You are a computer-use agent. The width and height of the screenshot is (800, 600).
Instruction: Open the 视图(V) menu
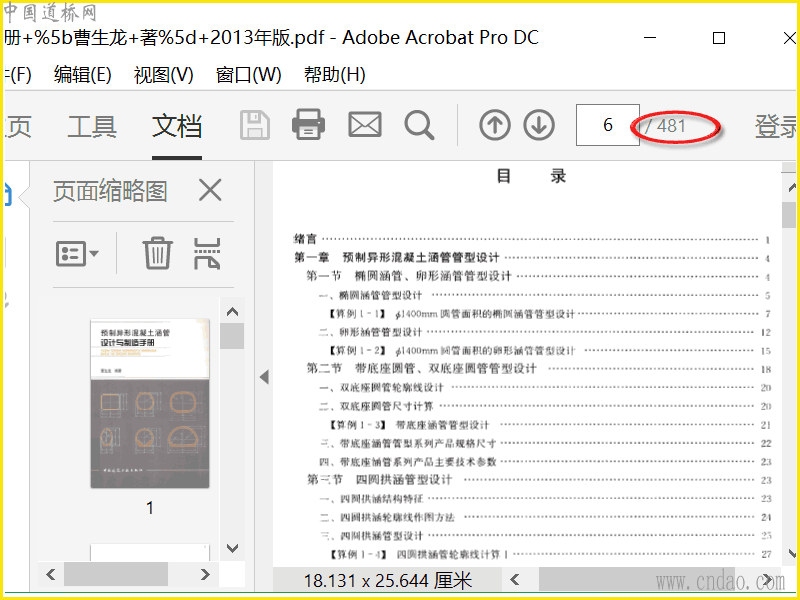point(164,75)
